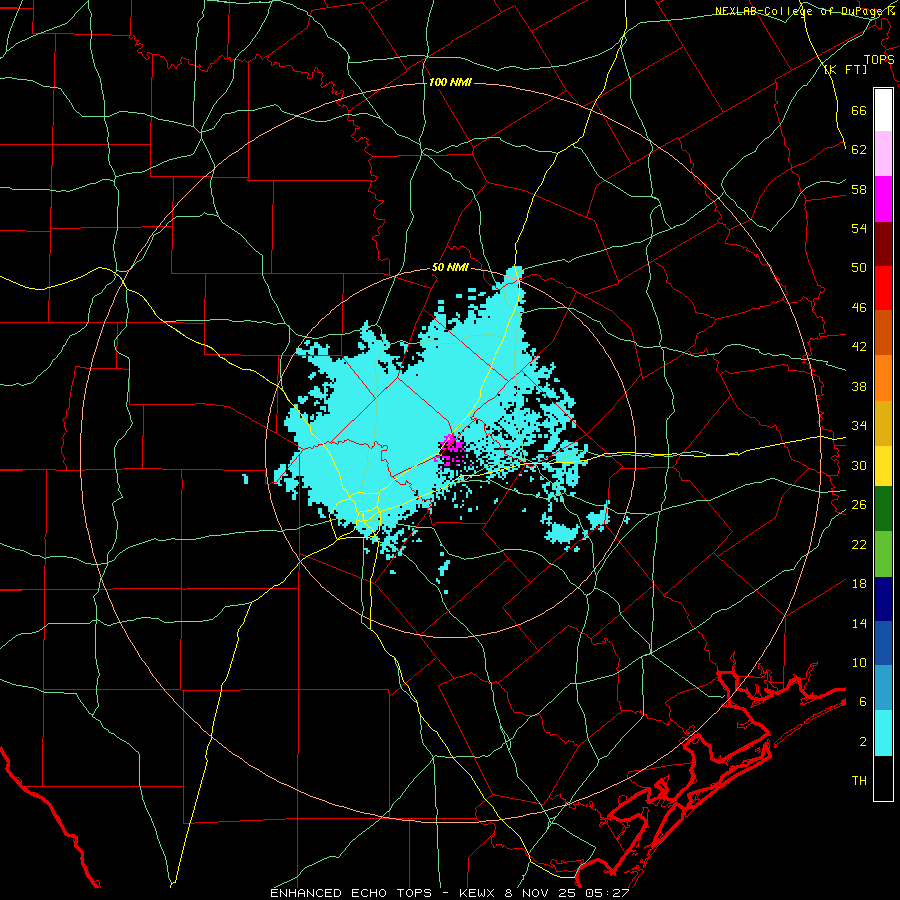Select the "26" legend value
900x900 pixels.
coord(859,505)
